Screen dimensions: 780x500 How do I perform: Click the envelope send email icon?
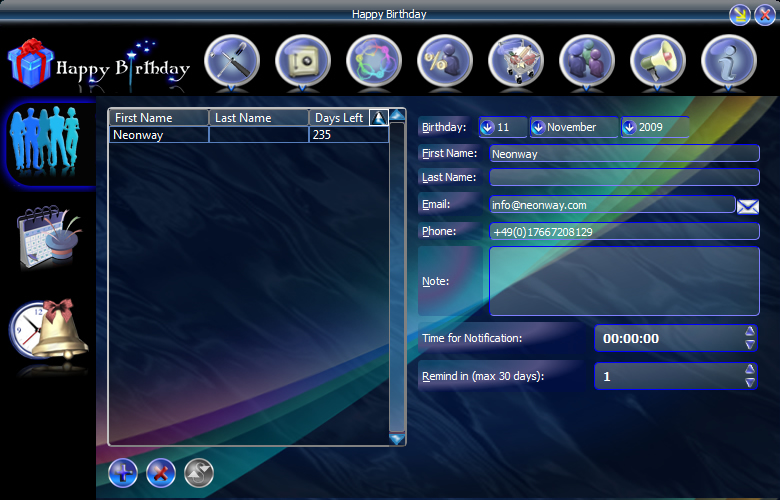click(748, 206)
